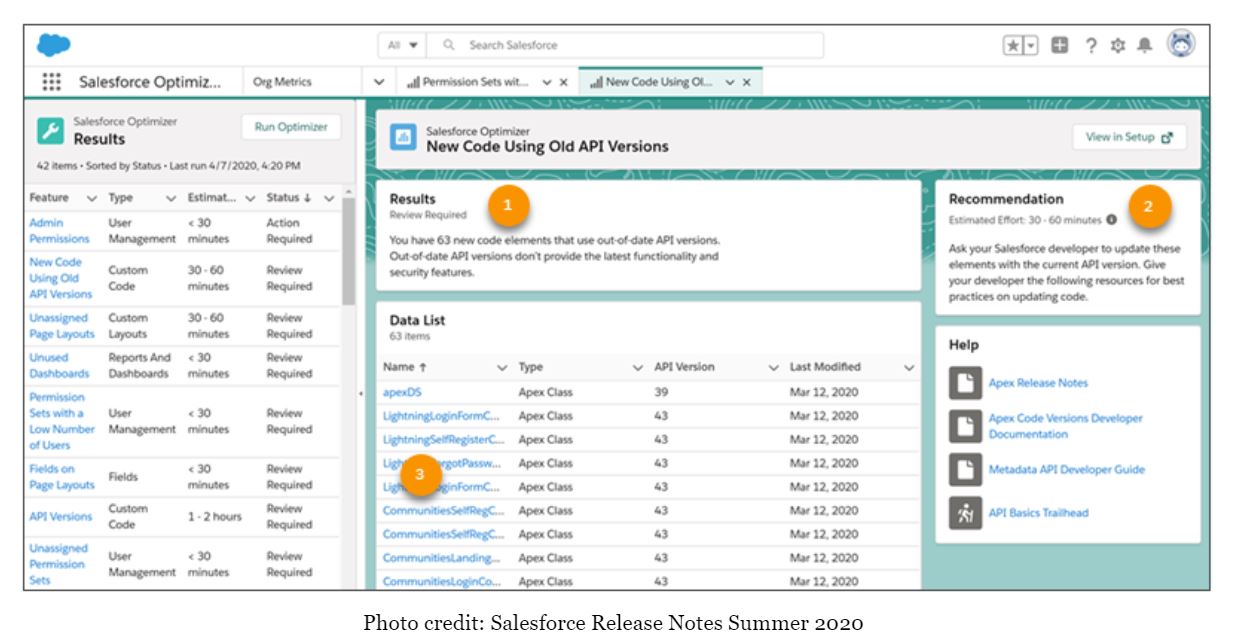Close the New Code Using Old API tab
Screen dimensions: 1236x643
(x=746, y=82)
